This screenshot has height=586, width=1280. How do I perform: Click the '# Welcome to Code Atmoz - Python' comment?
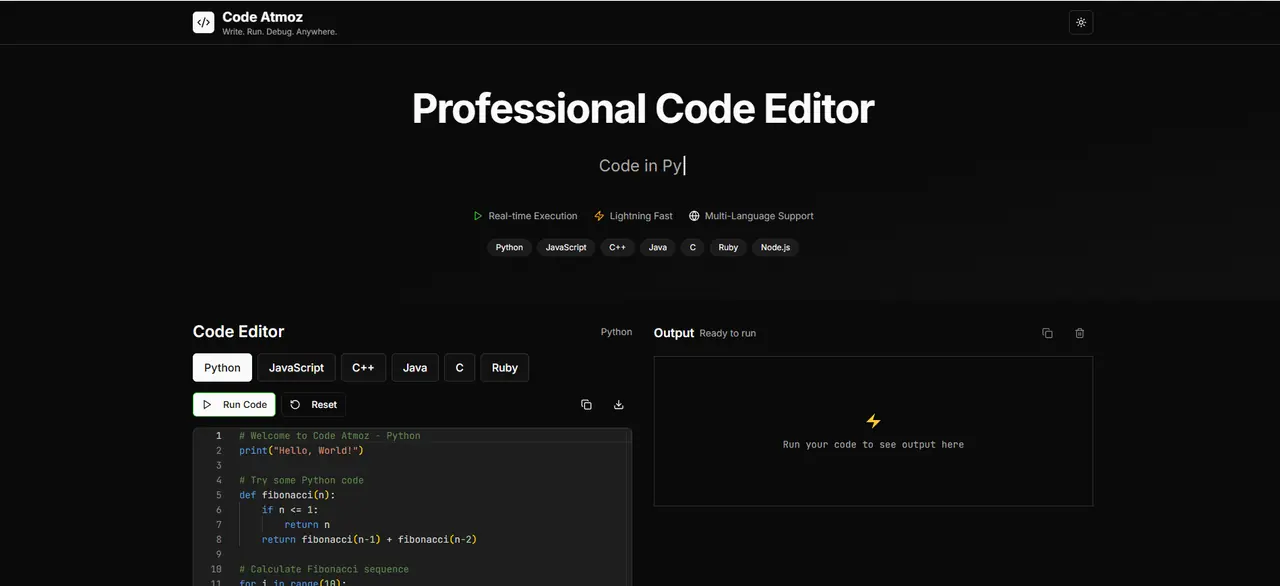click(x=330, y=436)
